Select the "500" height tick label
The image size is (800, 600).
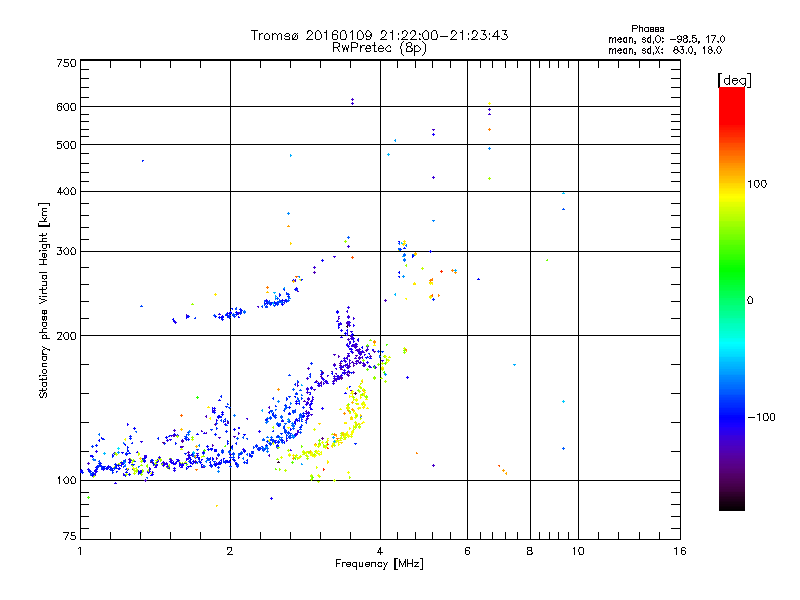click(x=66, y=145)
